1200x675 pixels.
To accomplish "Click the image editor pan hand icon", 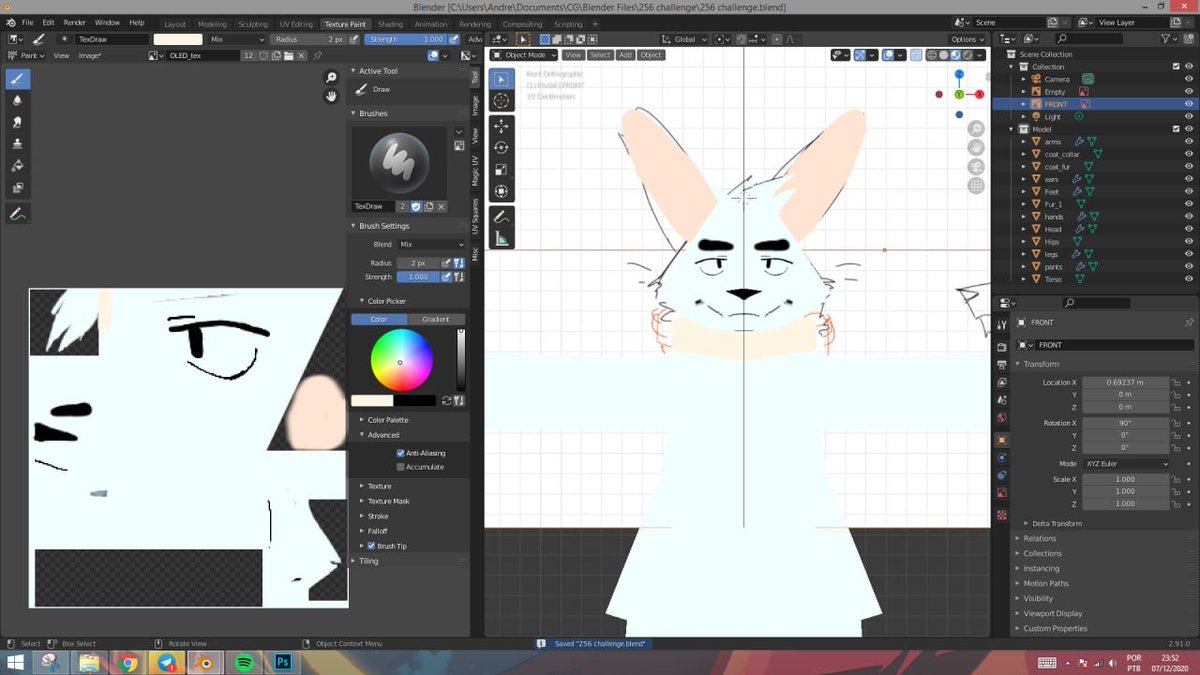I will click(331, 97).
